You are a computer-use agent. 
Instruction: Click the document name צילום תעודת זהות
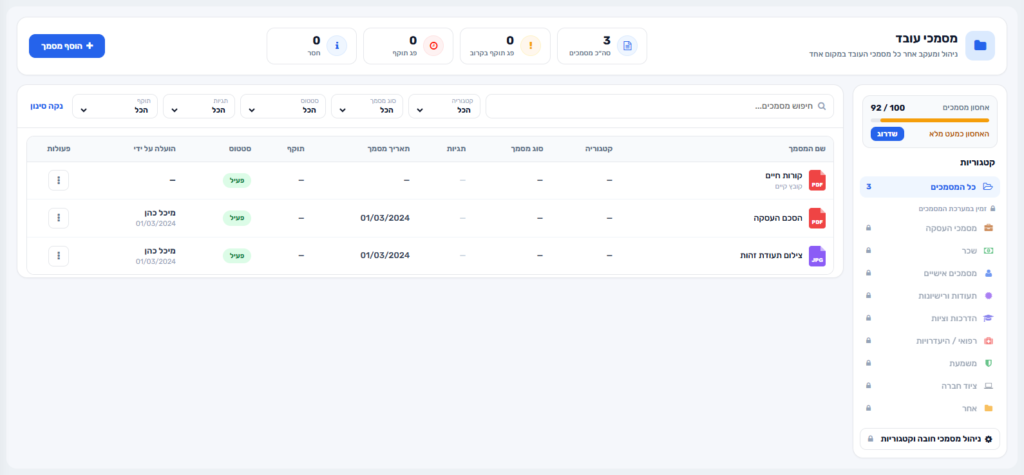click(x=771, y=256)
